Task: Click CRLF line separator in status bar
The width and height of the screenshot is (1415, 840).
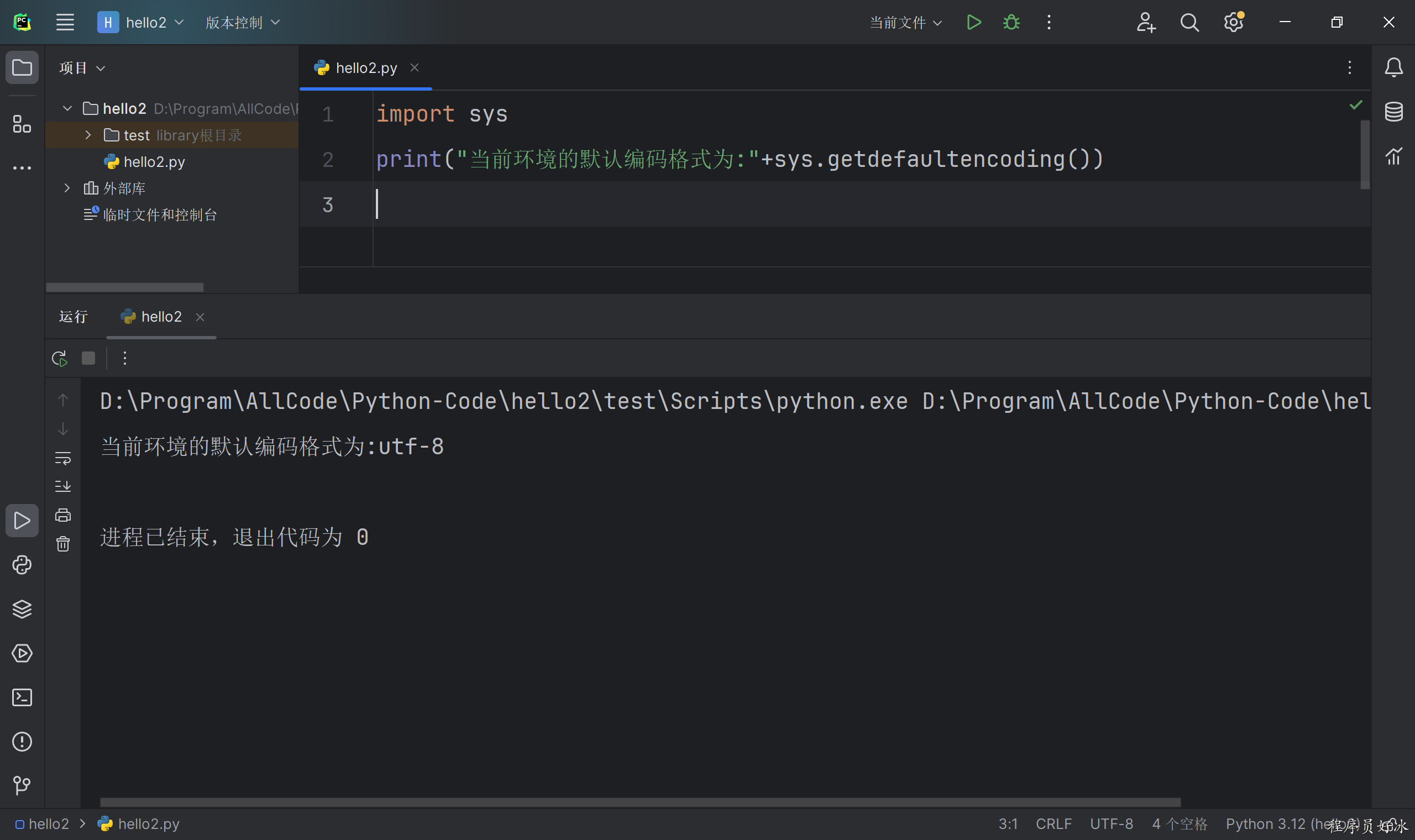Action: [x=1054, y=824]
